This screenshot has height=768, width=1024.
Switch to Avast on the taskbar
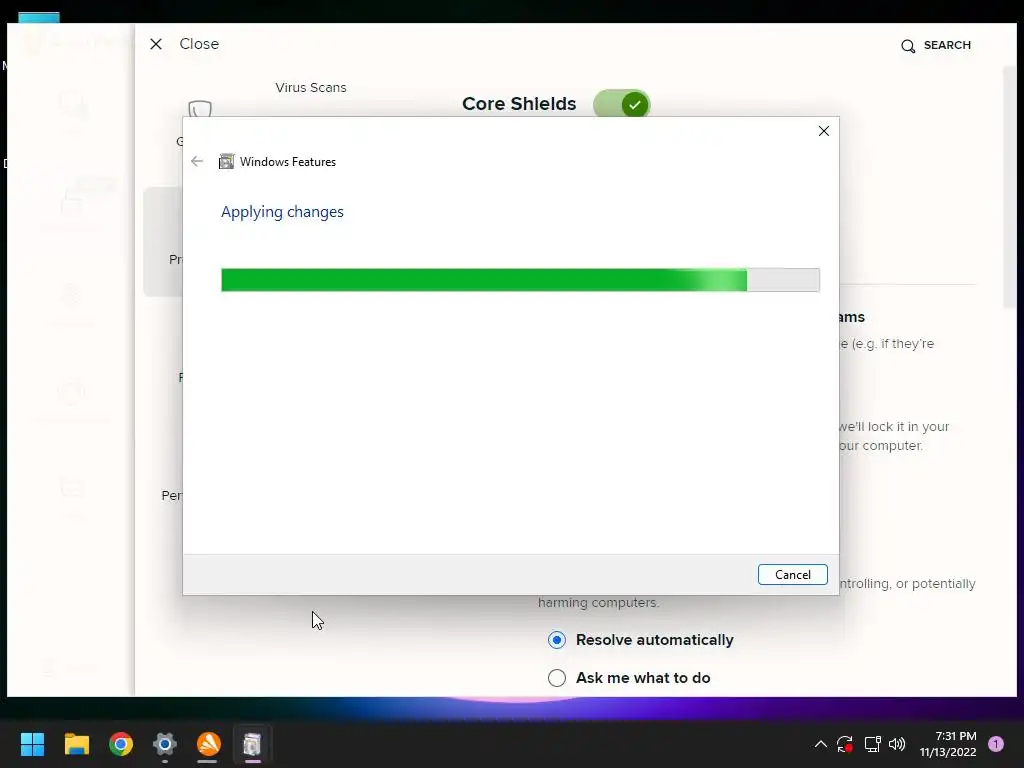pyautogui.click(x=208, y=744)
